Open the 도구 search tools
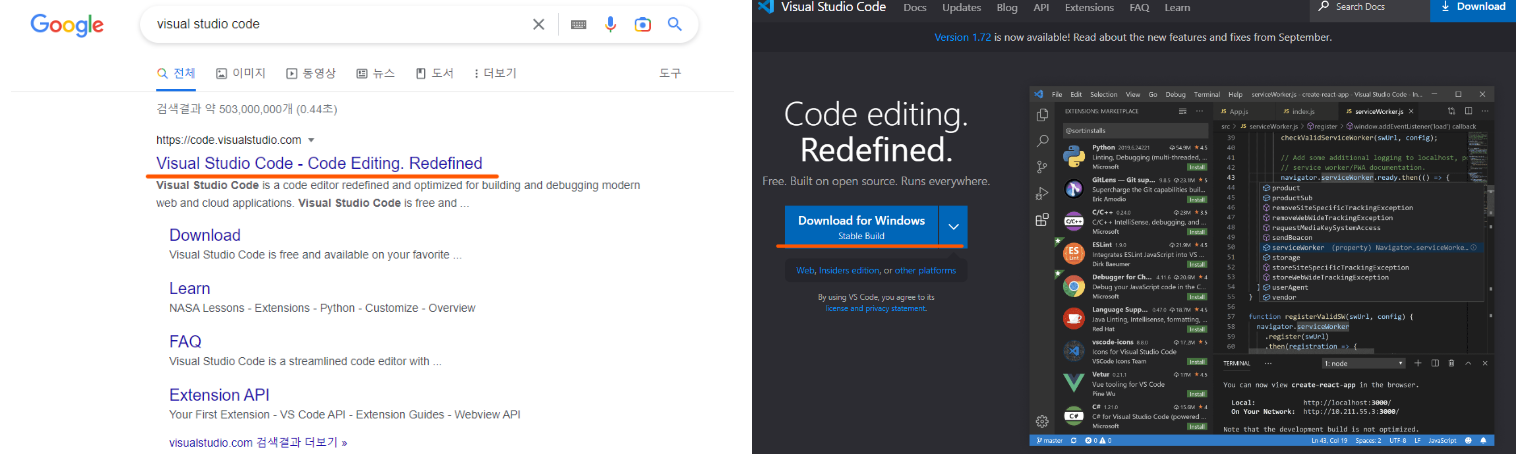Viewport: 1519px width, 456px height. [670, 73]
